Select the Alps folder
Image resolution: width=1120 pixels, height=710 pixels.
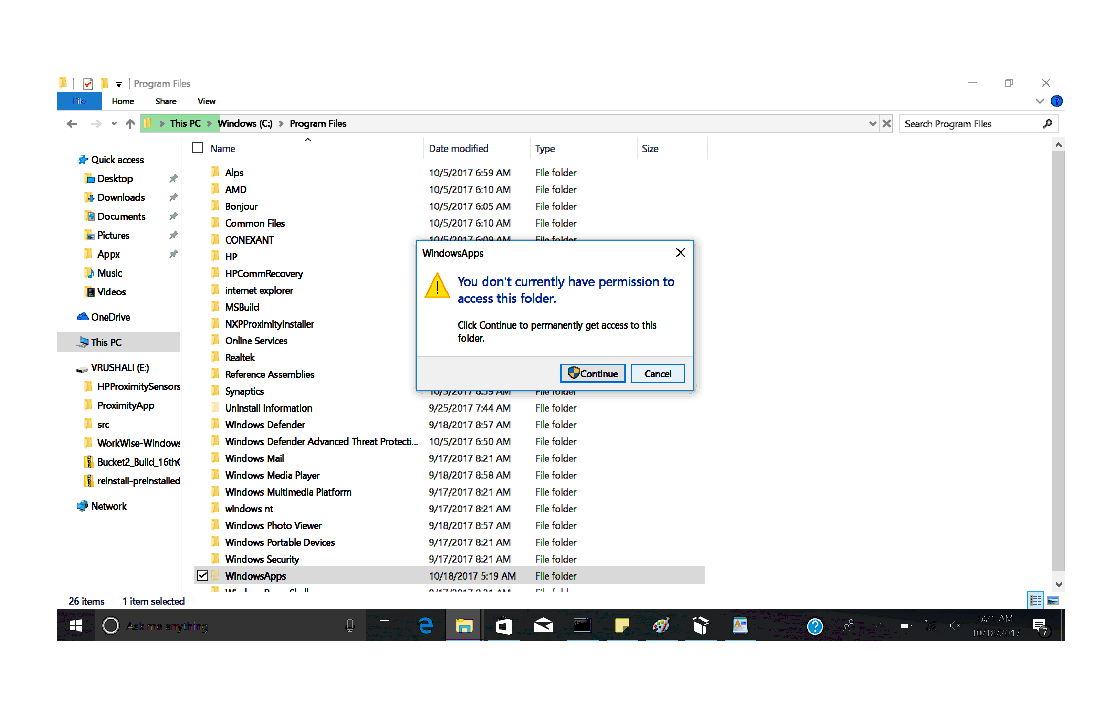(234, 173)
